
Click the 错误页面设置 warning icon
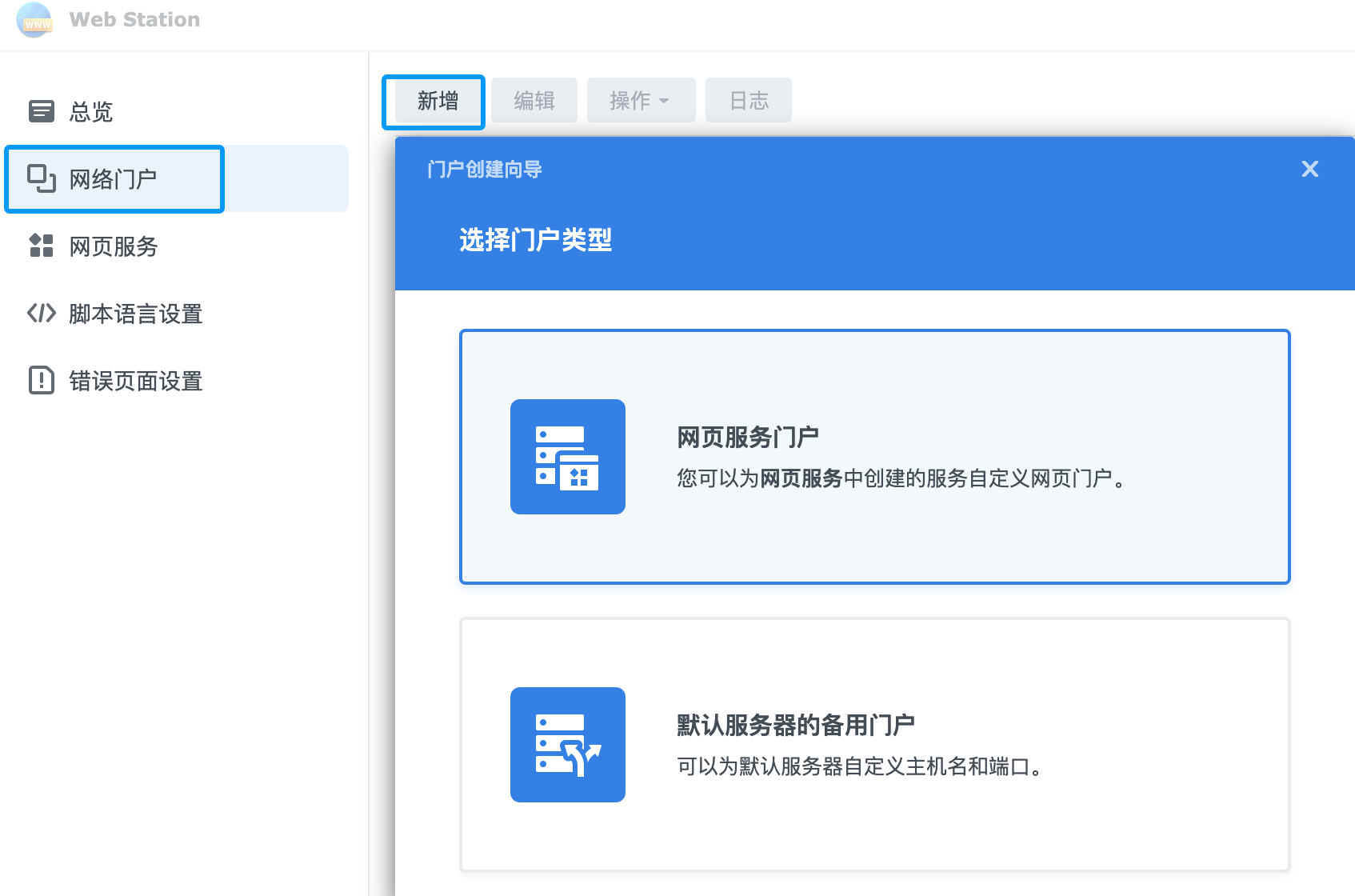tap(42, 380)
